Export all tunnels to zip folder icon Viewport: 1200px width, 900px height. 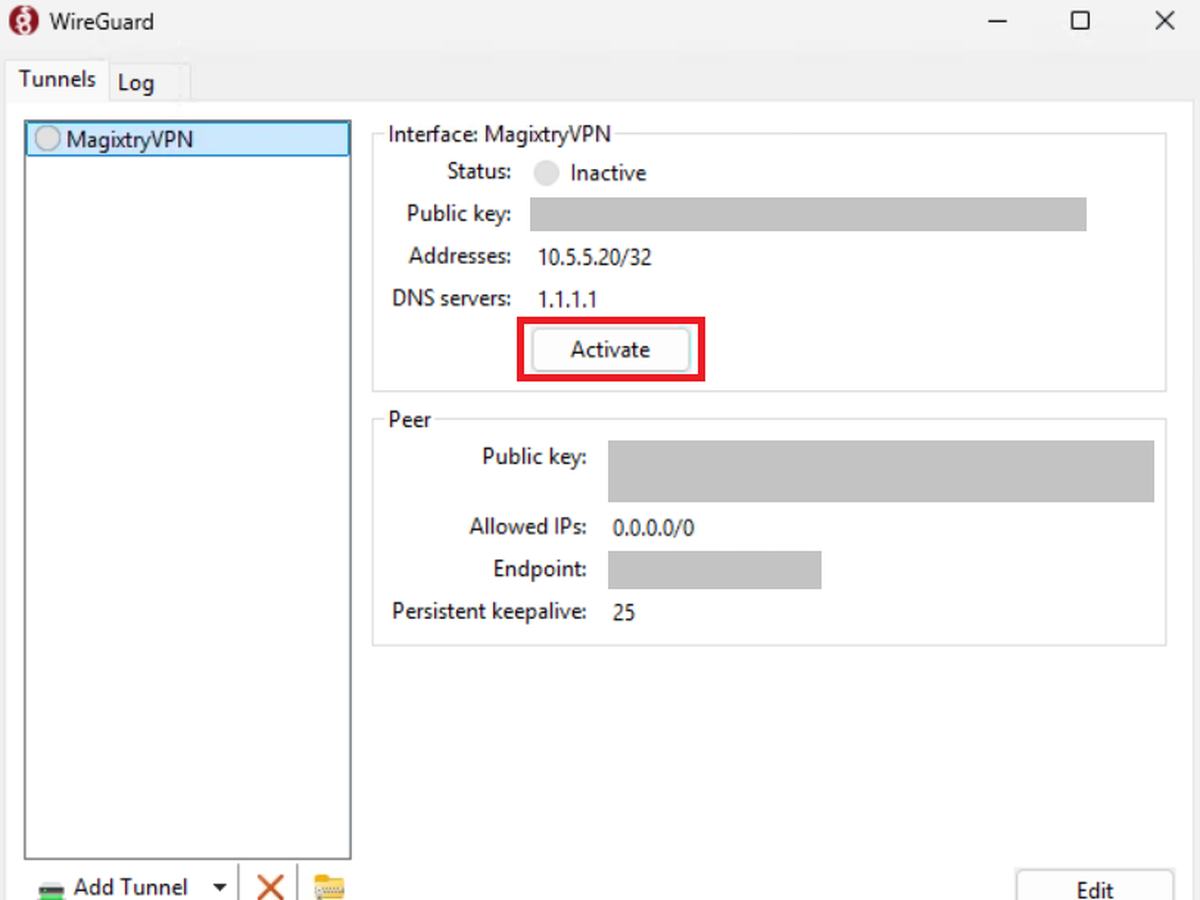[329, 886]
